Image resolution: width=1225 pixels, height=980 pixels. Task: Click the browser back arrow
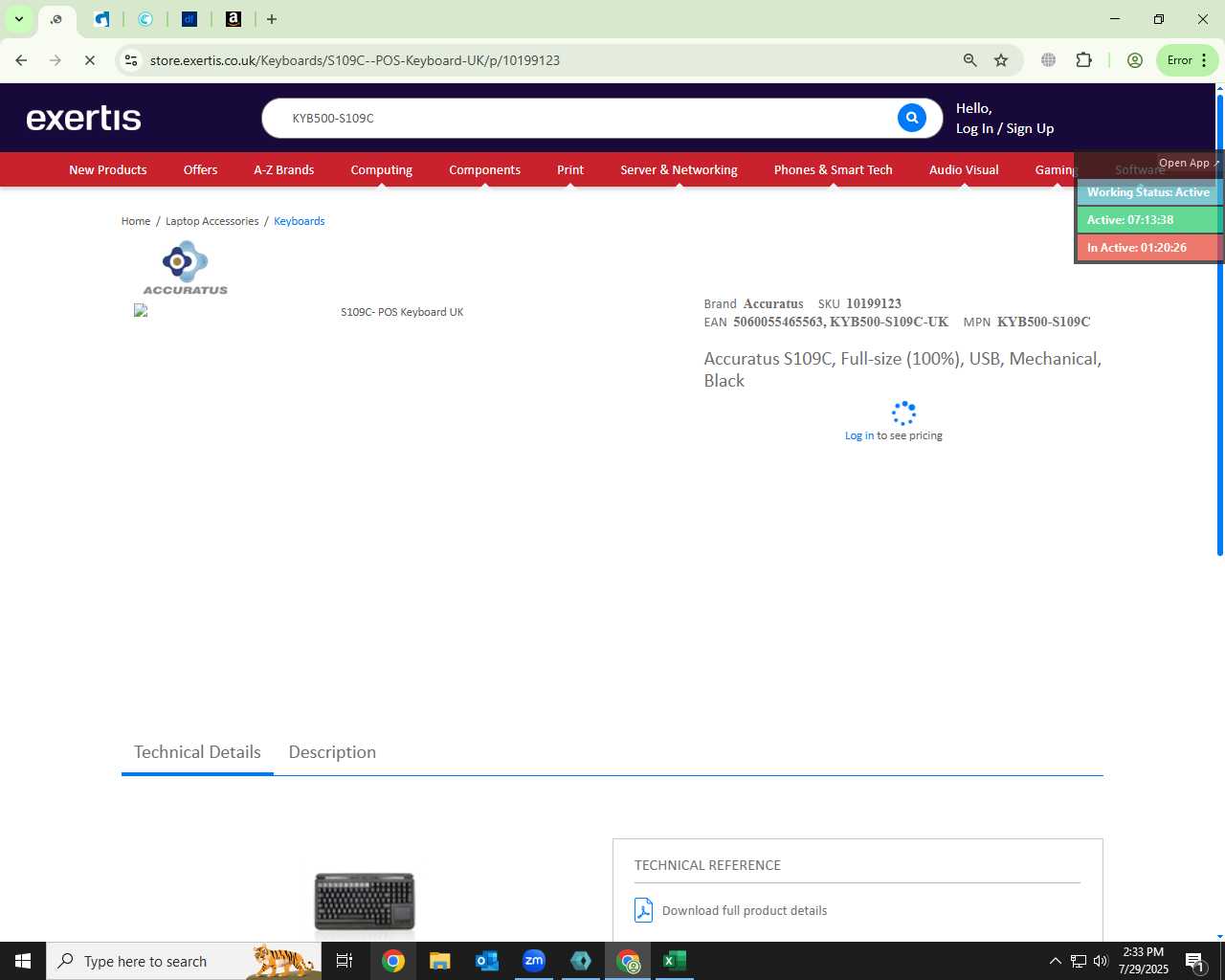click(x=21, y=60)
